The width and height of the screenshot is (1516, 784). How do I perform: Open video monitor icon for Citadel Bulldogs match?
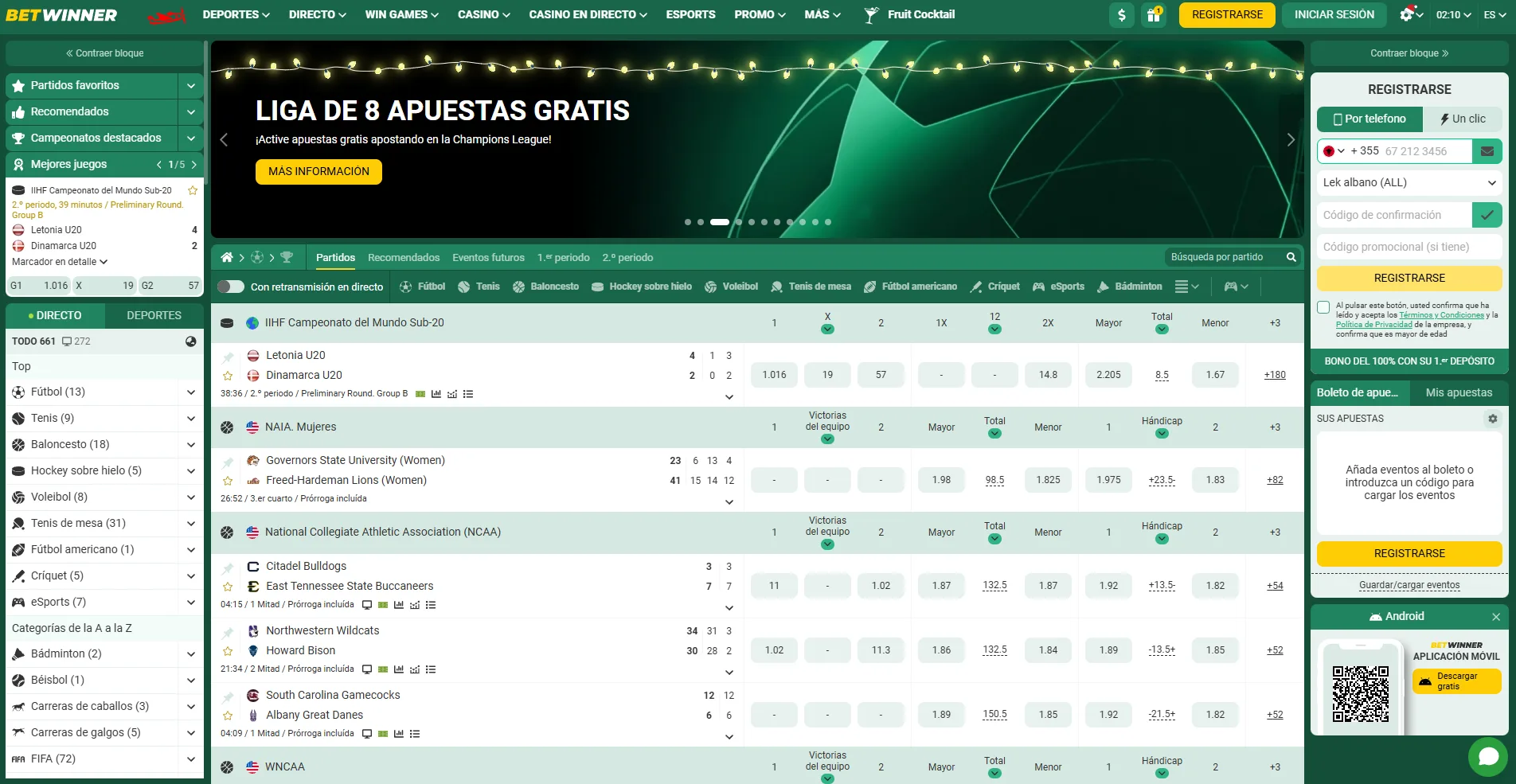(367, 605)
